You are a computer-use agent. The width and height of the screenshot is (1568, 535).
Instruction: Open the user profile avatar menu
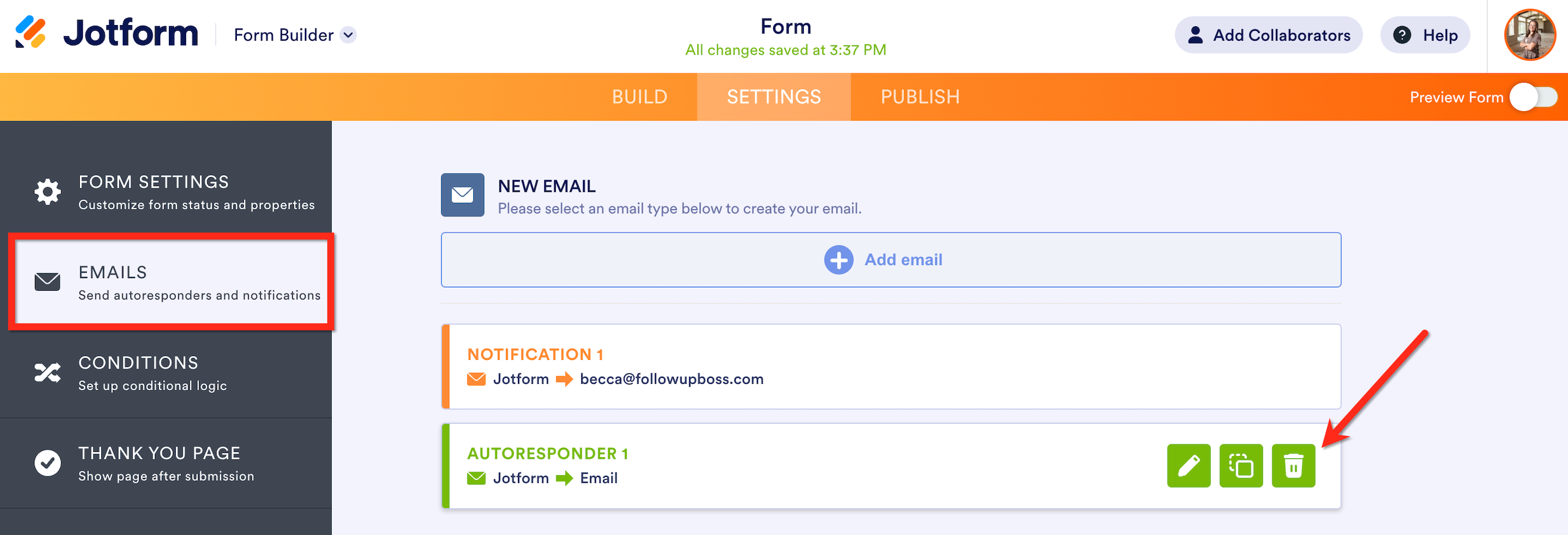click(1530, 35)
